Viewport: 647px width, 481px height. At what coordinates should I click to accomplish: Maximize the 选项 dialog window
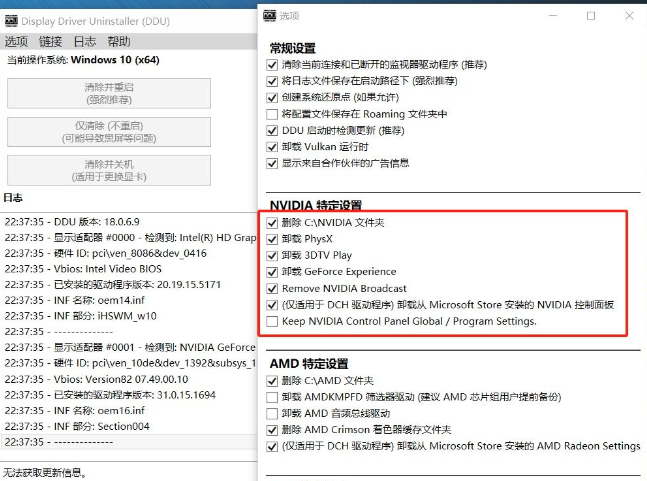(x=591, y=16)
